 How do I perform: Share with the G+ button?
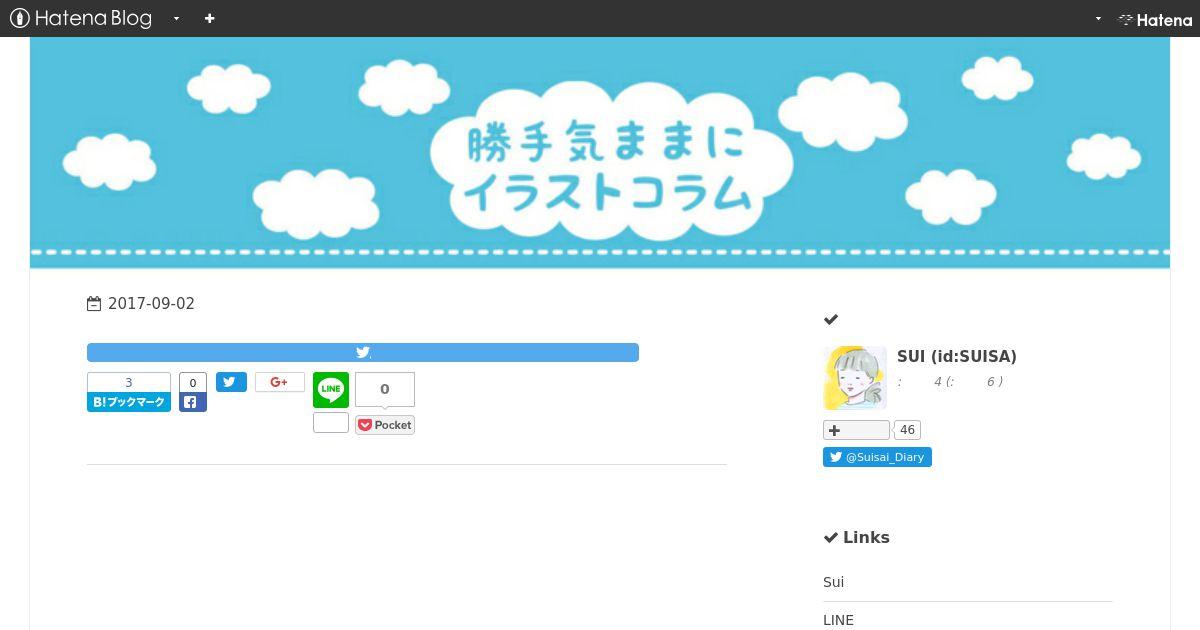(x=280, y=382)
